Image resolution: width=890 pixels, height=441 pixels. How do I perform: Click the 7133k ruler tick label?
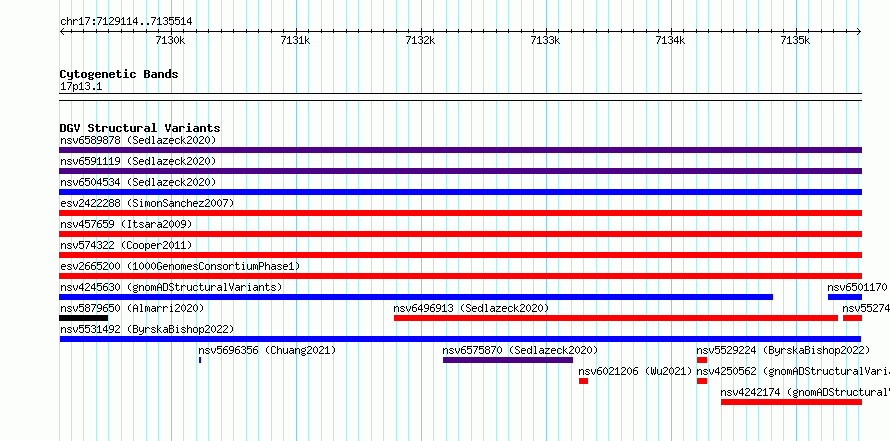tap(545, 40)
